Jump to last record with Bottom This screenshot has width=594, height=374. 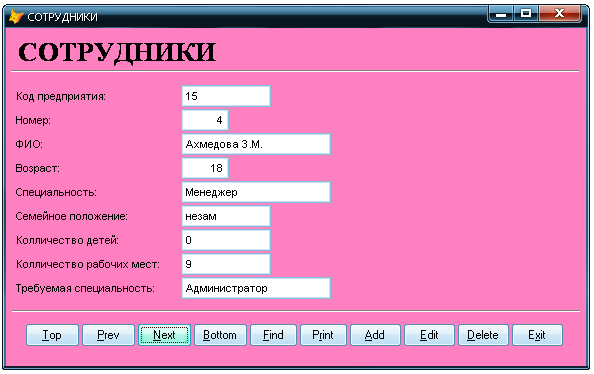(220, 335)
